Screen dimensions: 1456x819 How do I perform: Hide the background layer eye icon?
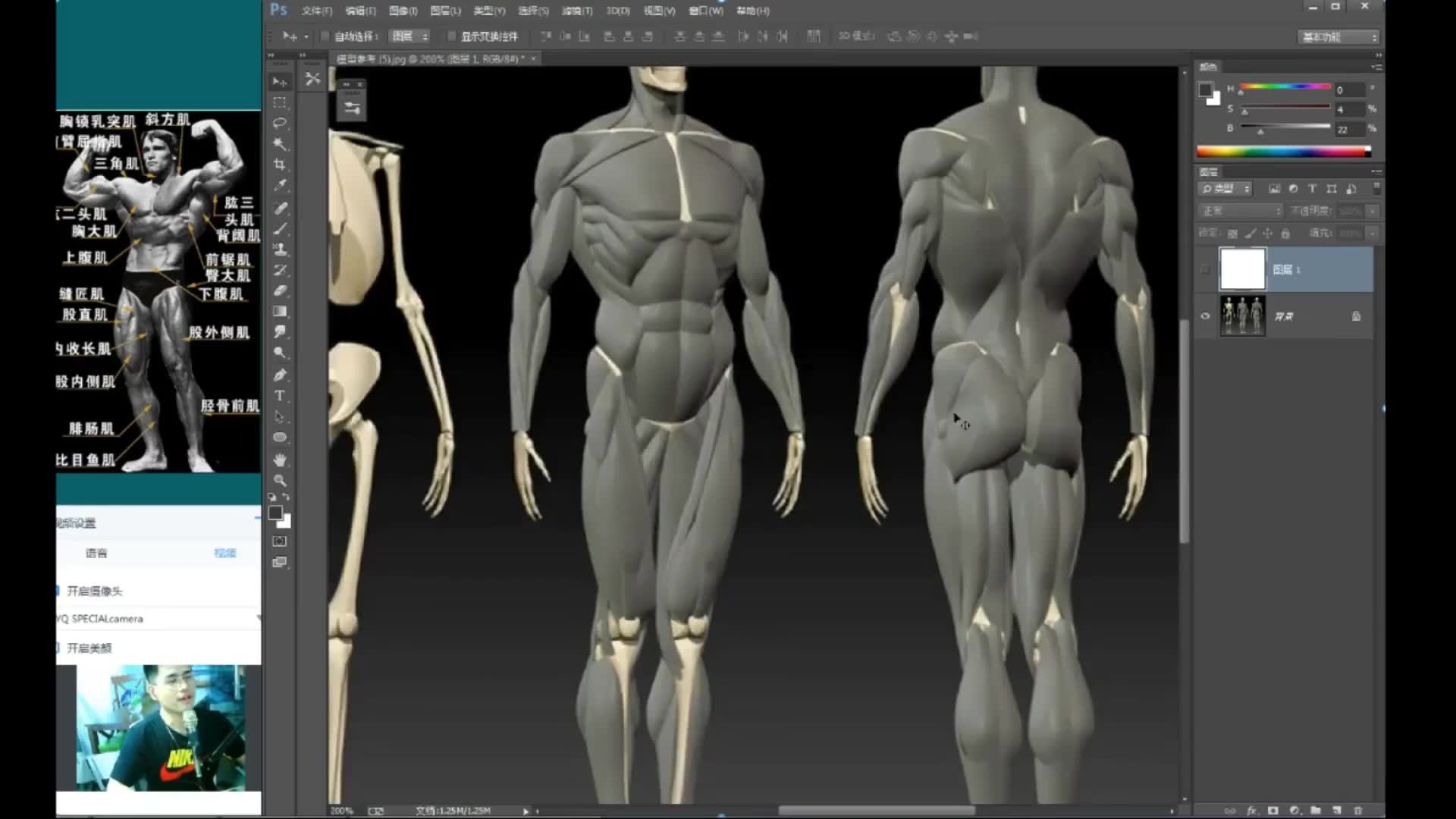click(1205, 316)
